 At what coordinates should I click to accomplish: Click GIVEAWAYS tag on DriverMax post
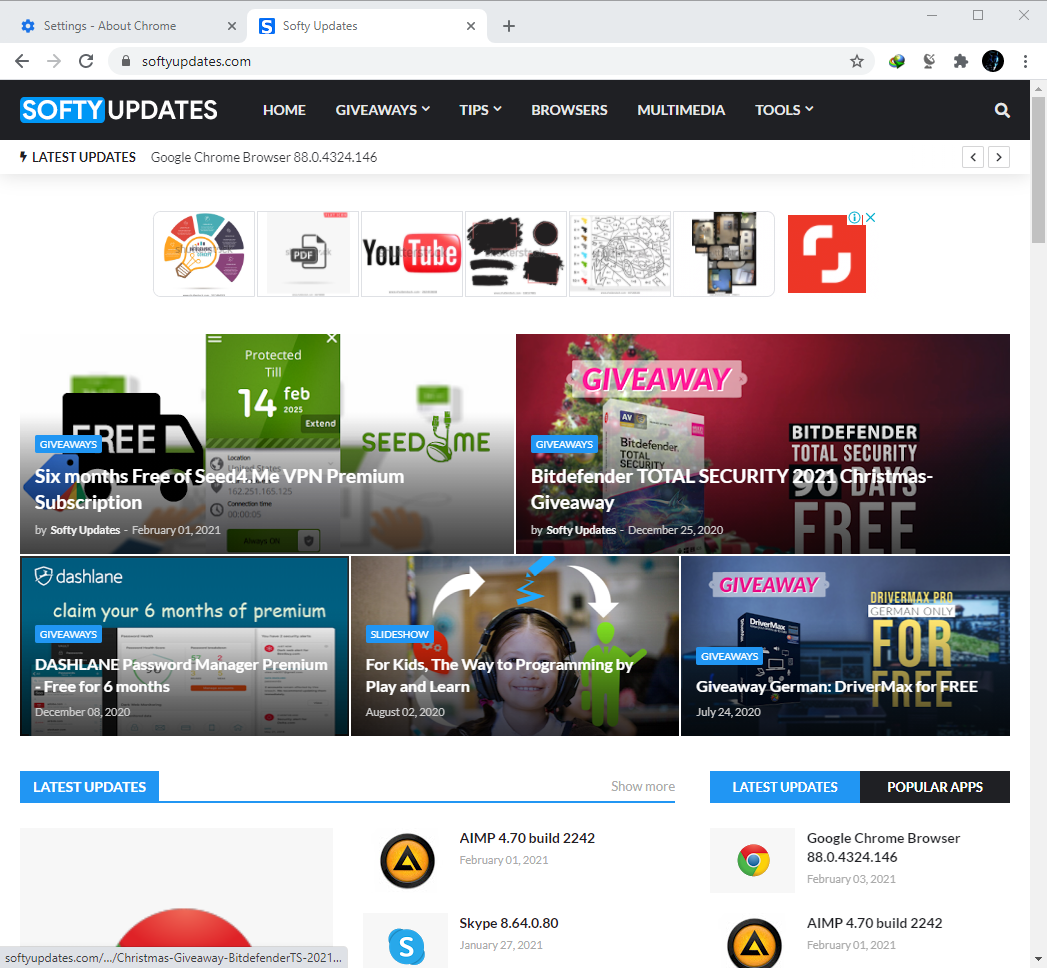729,656
